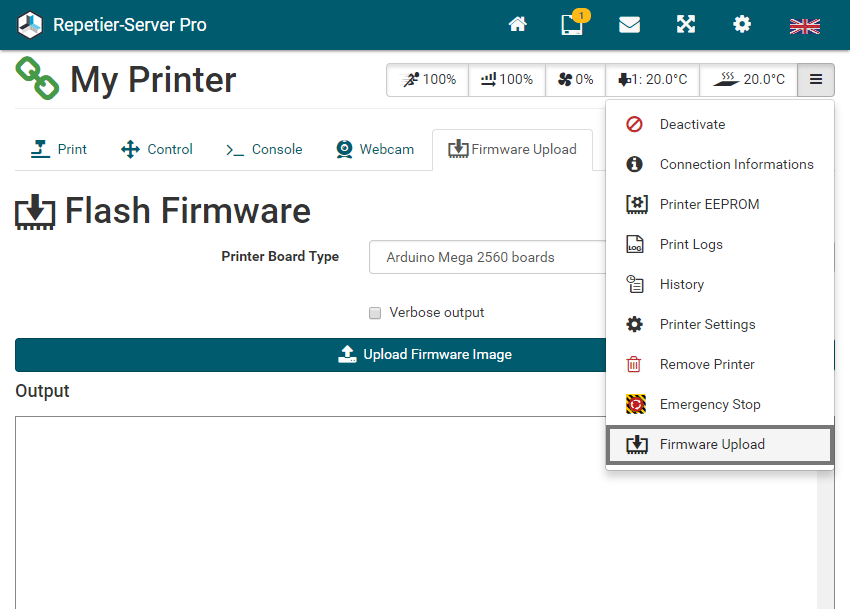Open the messages envelope icon

point(629,24)
